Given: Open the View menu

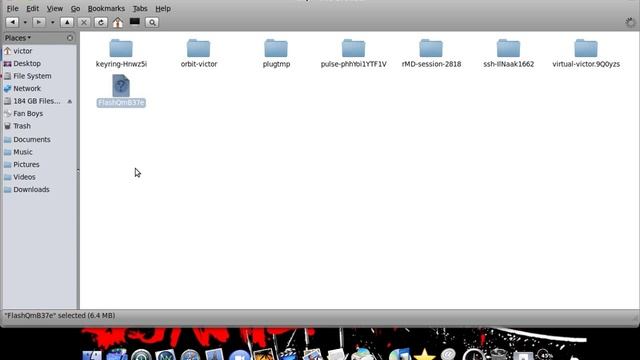Looking at the screenshot, I should [54, 9].
